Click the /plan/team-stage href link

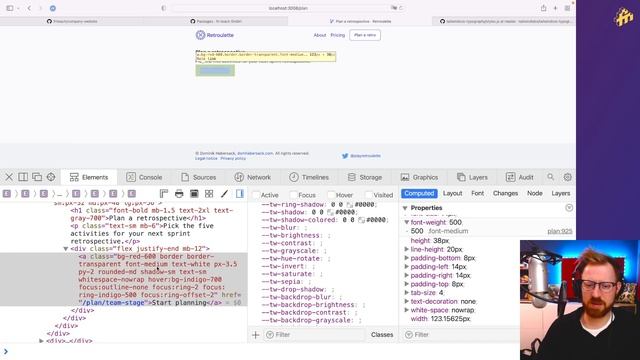[113, 303]
